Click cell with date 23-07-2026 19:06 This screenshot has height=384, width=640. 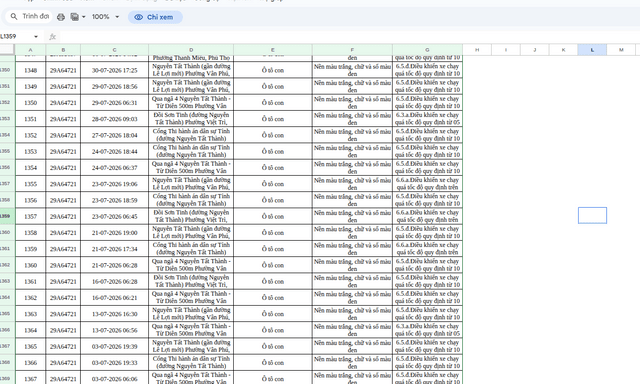tap(115, 184)
